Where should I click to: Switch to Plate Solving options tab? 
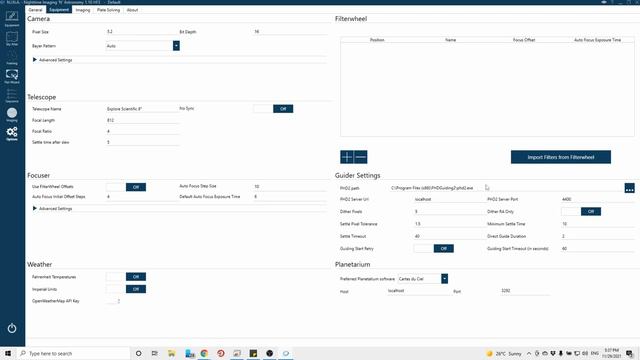pos(109,10)
